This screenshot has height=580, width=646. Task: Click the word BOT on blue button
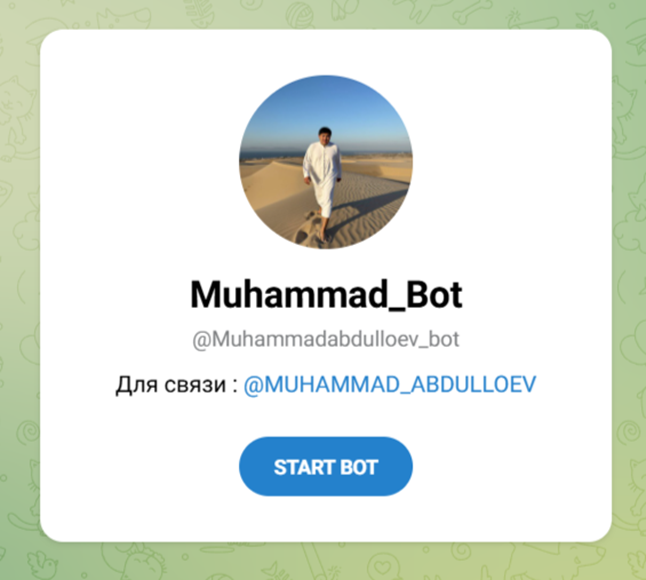[x=359, y=468]
